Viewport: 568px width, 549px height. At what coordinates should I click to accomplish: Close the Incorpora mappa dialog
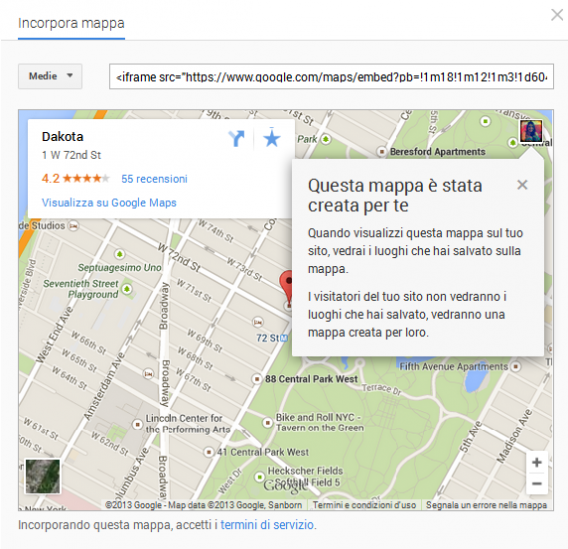pyautogui.click(x=557, y=15)
